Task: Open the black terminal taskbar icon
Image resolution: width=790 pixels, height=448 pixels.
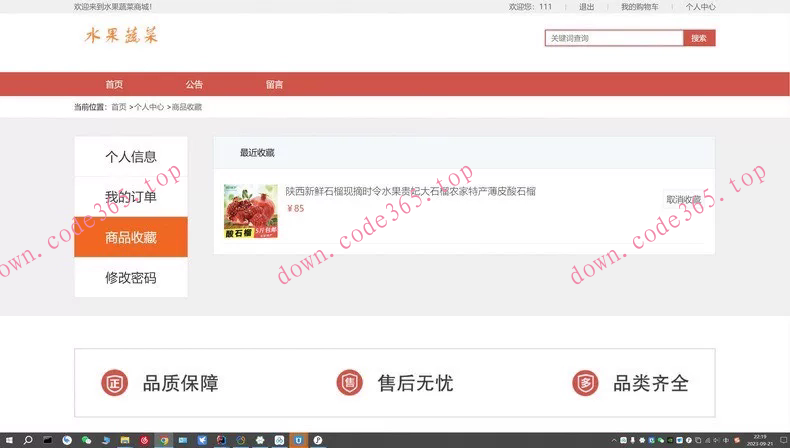Action: (47, 440)
